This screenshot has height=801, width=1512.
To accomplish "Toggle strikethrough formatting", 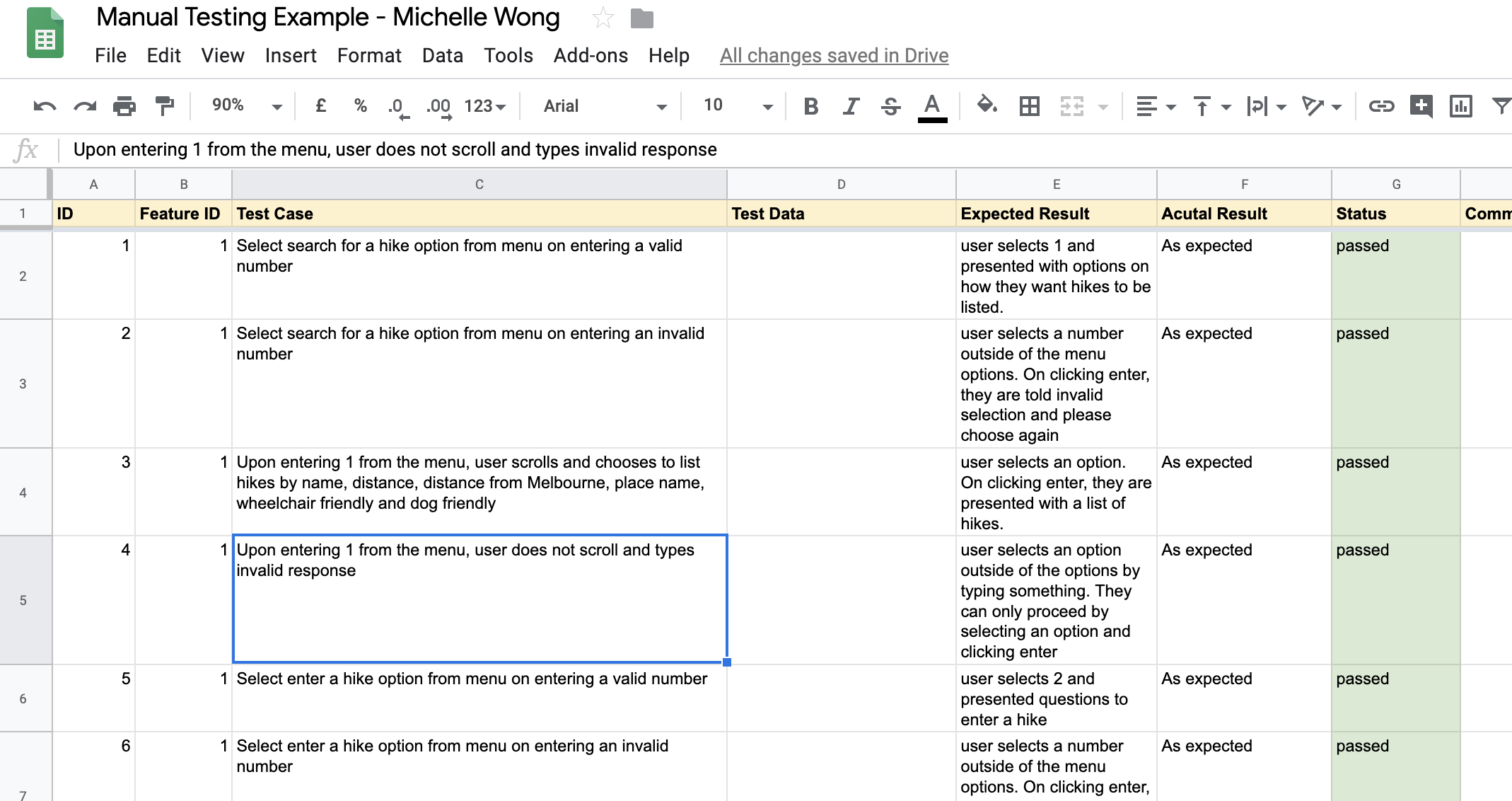I will [x=890, y=106].
